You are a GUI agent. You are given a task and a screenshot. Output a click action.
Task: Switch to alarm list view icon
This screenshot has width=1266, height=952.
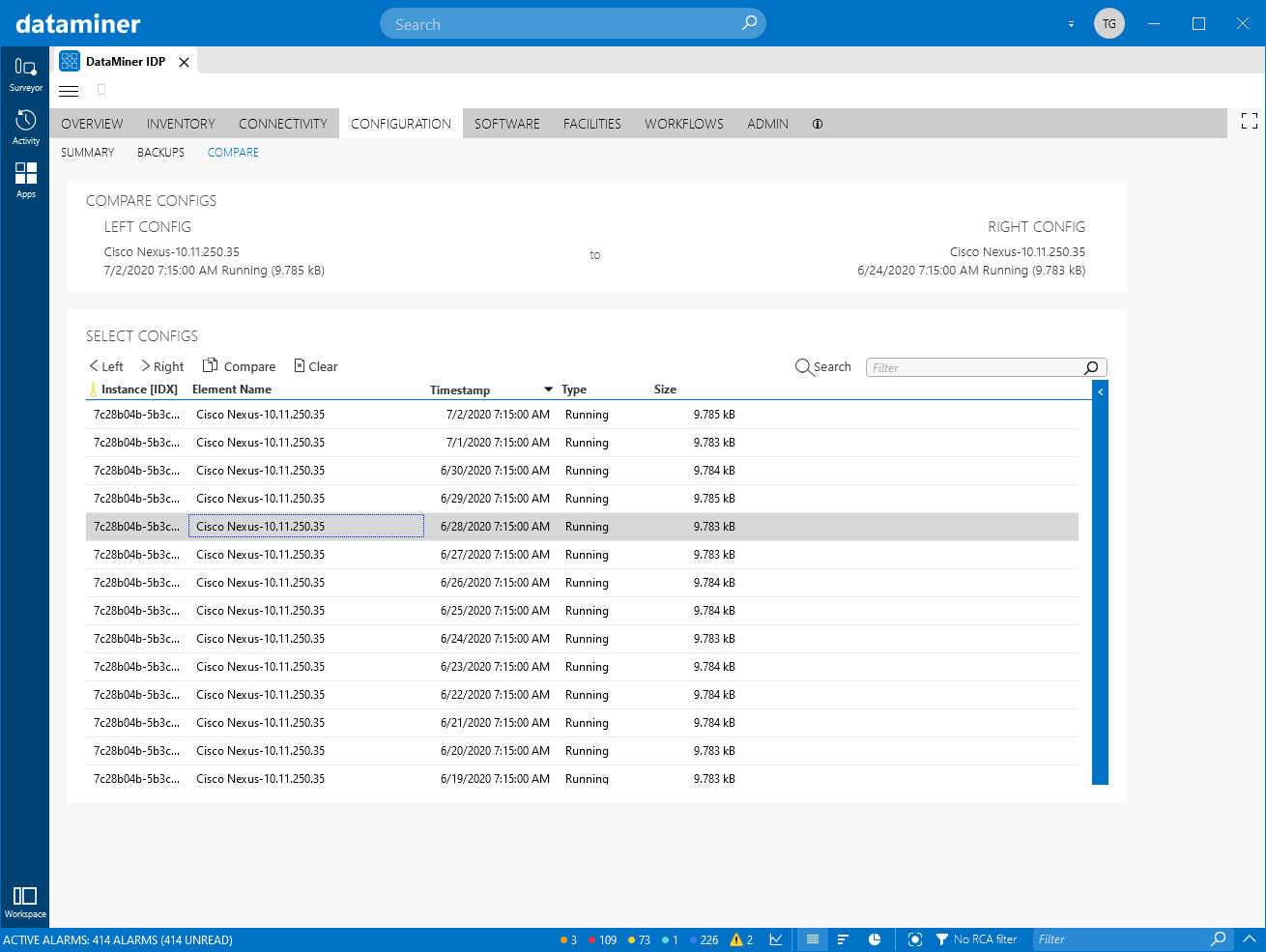click(813, 939)
